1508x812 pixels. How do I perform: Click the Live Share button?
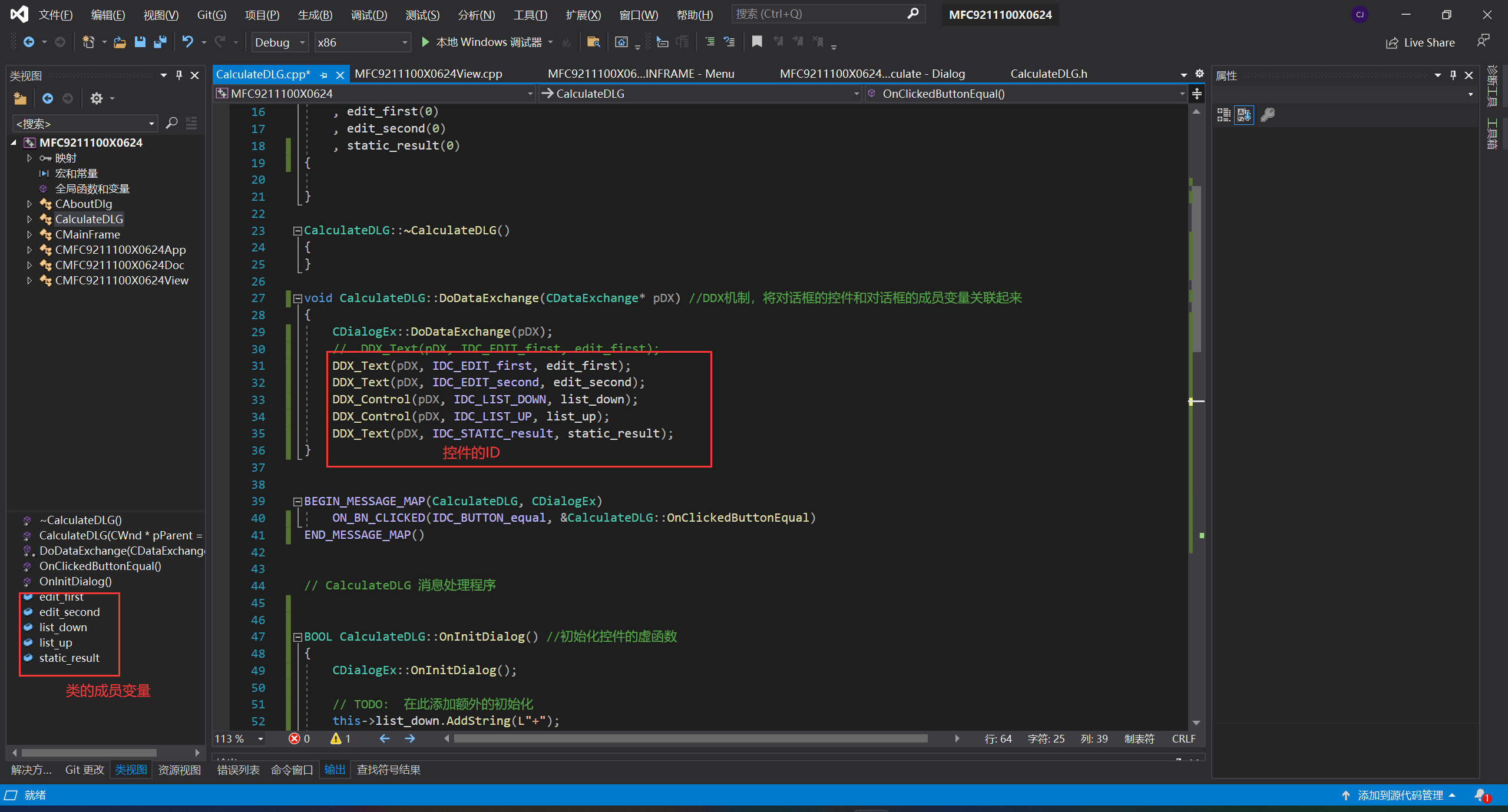(1420, 42)
